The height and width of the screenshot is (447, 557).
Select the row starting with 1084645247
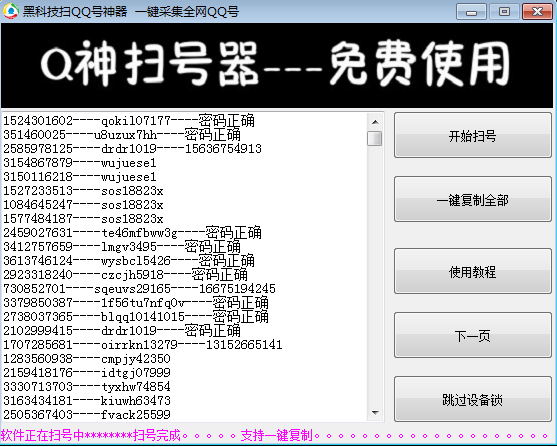[83, 205]
